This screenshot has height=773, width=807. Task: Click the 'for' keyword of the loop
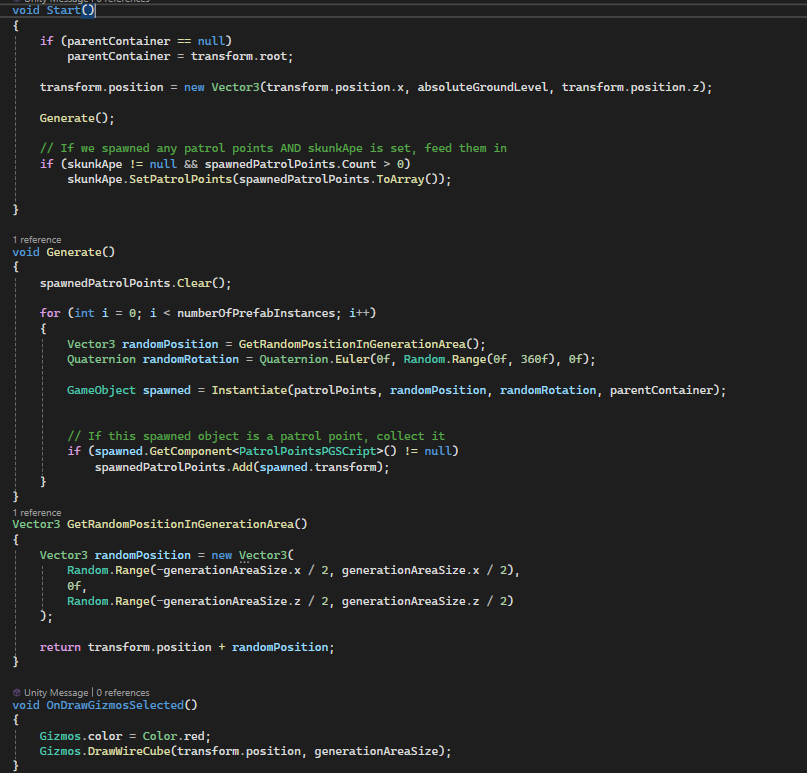50,313
